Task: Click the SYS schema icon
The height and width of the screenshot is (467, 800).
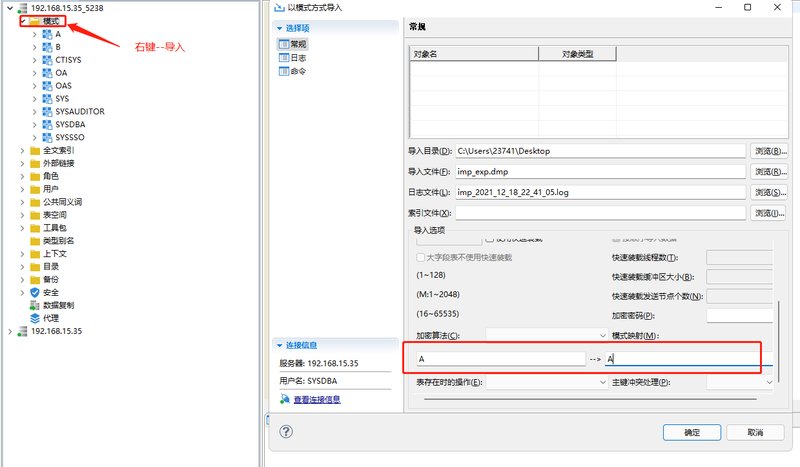Action: click(x=47, y=99)
